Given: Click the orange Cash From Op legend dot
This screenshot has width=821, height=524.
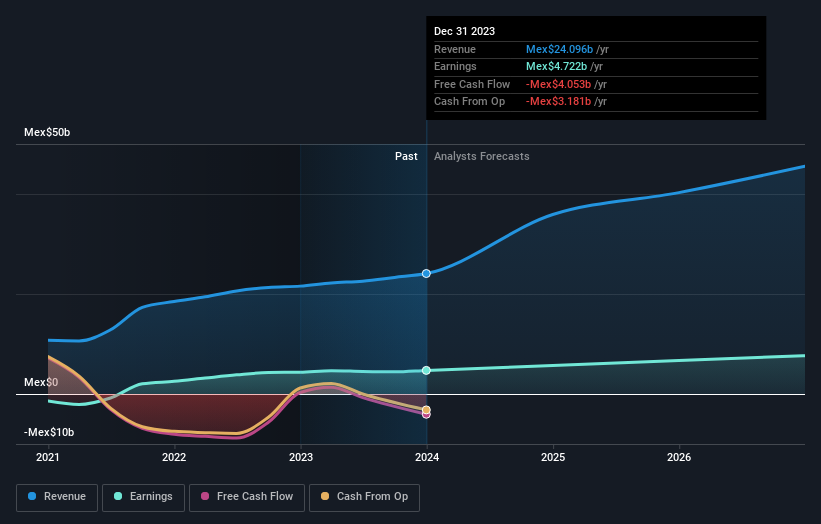Looking at the screenshot, I should [325, 496].
